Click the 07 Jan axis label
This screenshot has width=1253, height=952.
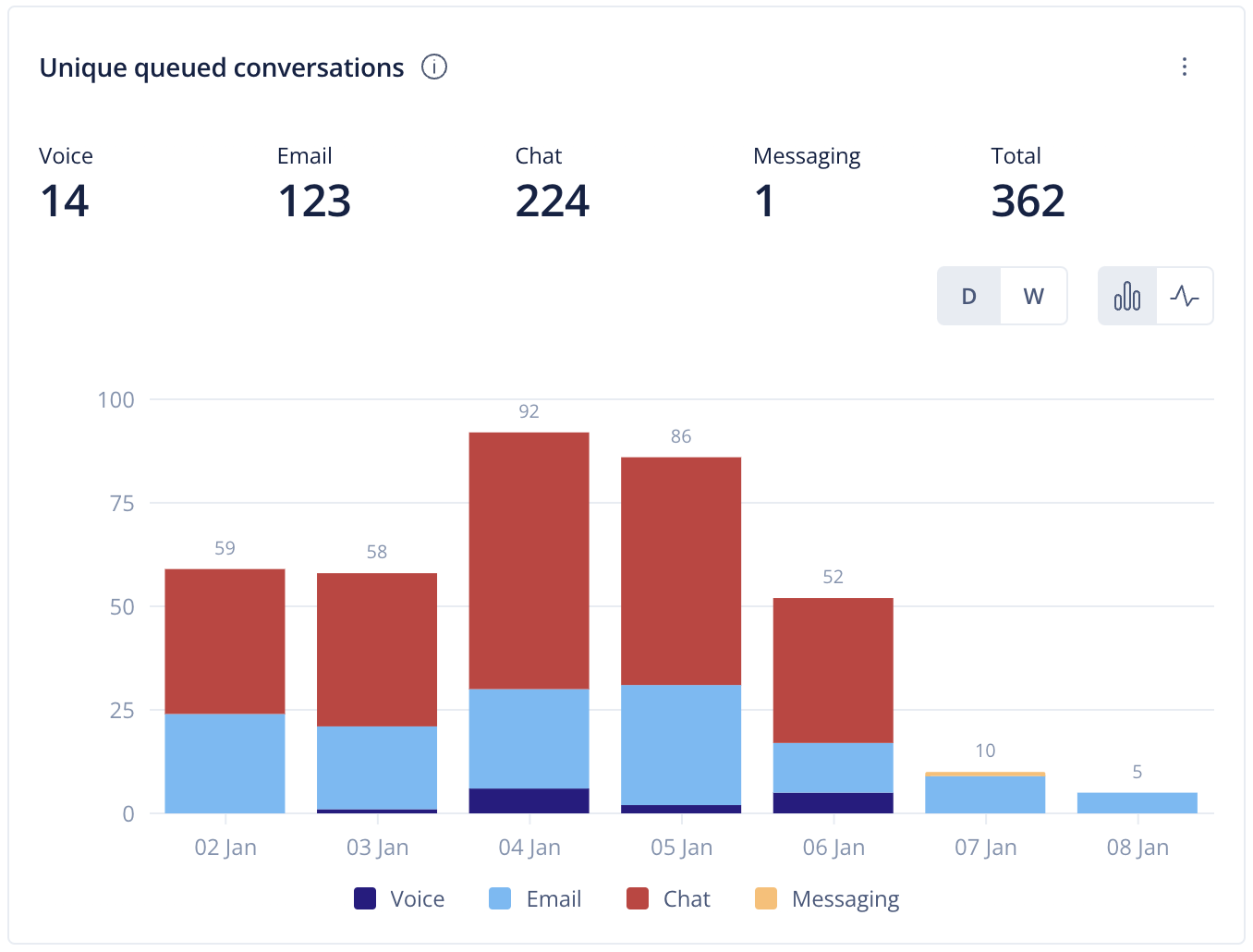[986, 848]
